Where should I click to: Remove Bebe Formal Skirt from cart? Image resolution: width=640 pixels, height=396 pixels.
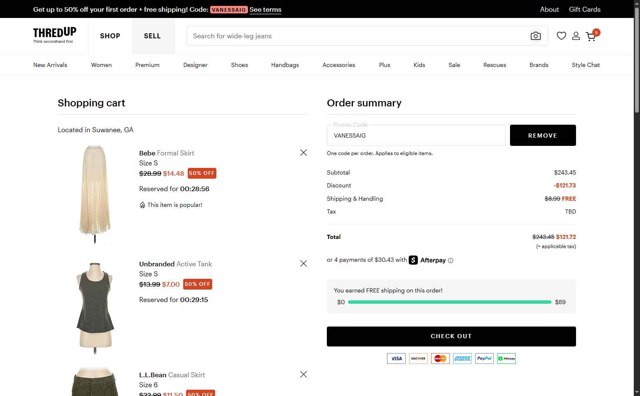303,153
